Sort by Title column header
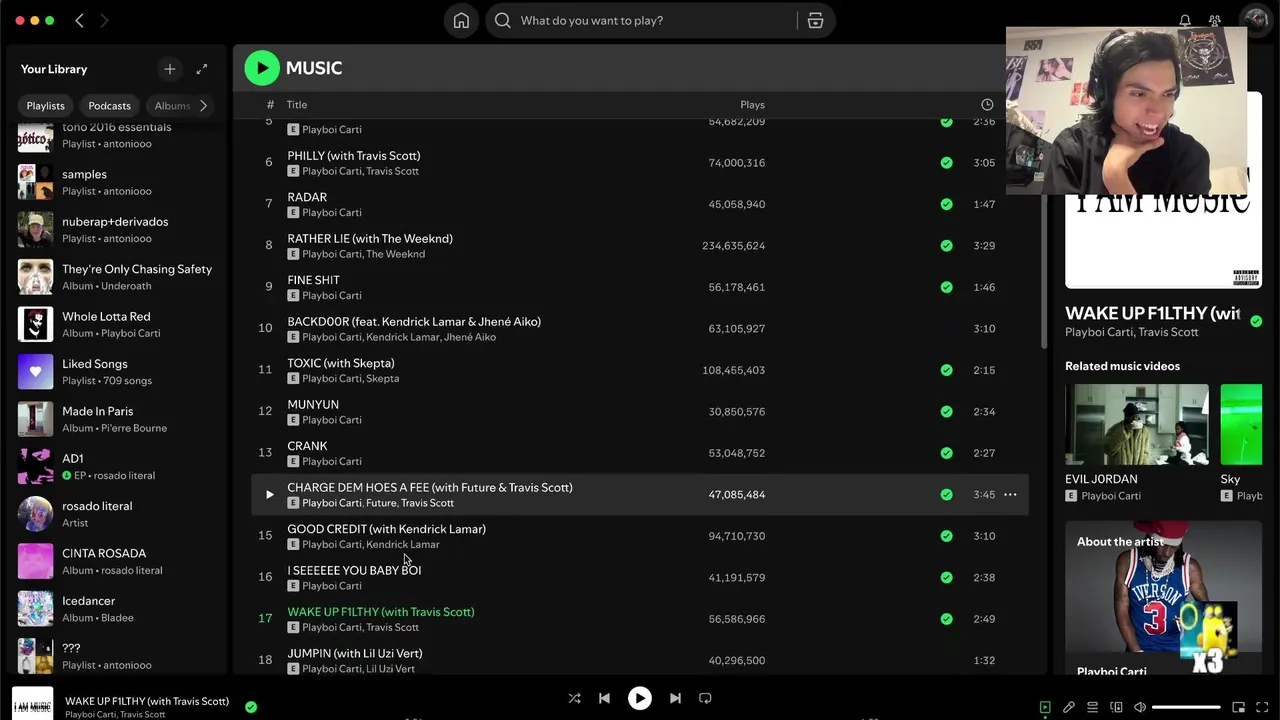The width and height of the screenshot is (1280, 720). (297, 104)
